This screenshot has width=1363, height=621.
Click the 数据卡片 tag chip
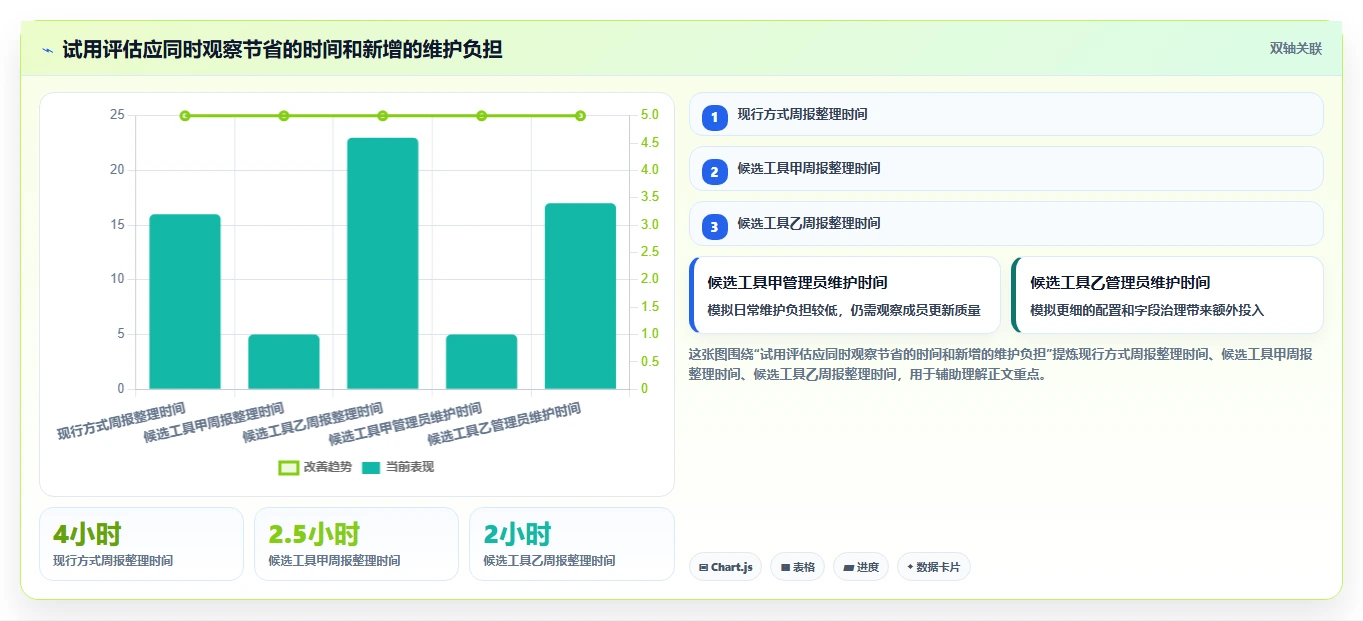pyautogui.click(x=934, y=567)
